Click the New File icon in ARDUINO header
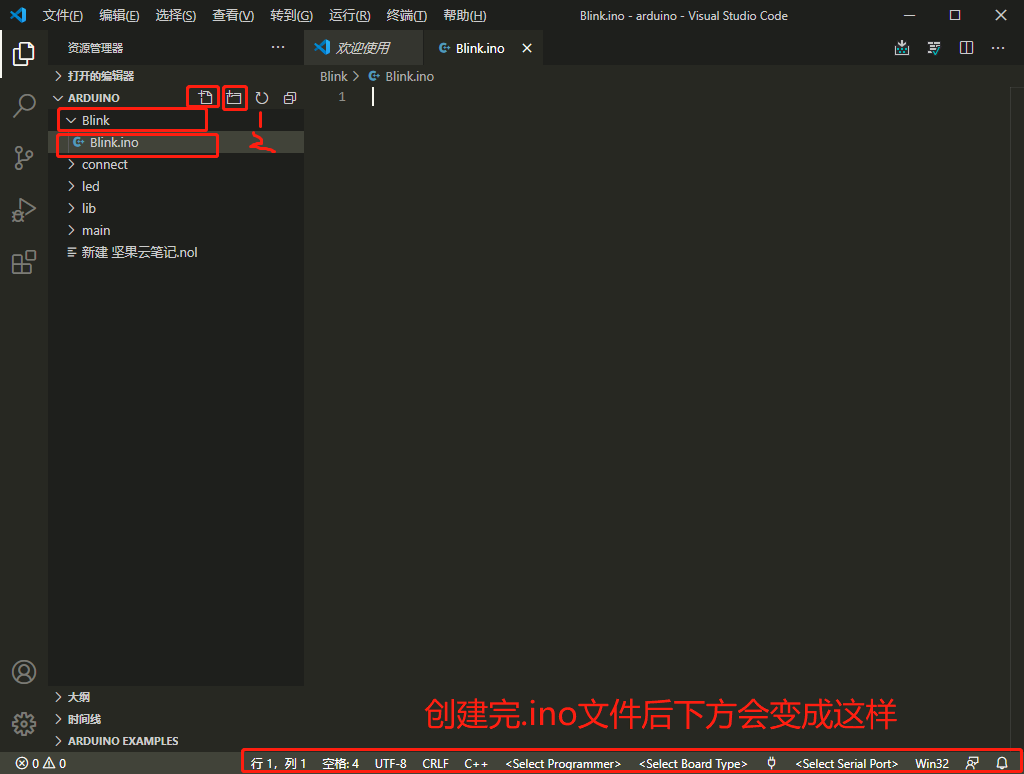 [205, 98]
